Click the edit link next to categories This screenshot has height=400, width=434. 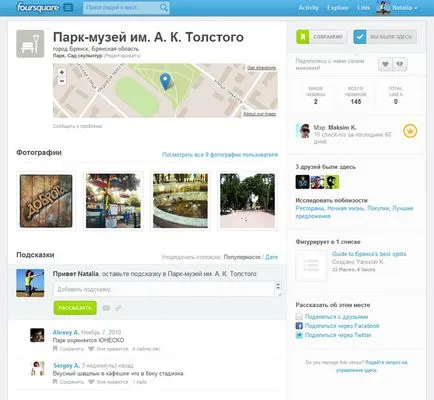122,56
